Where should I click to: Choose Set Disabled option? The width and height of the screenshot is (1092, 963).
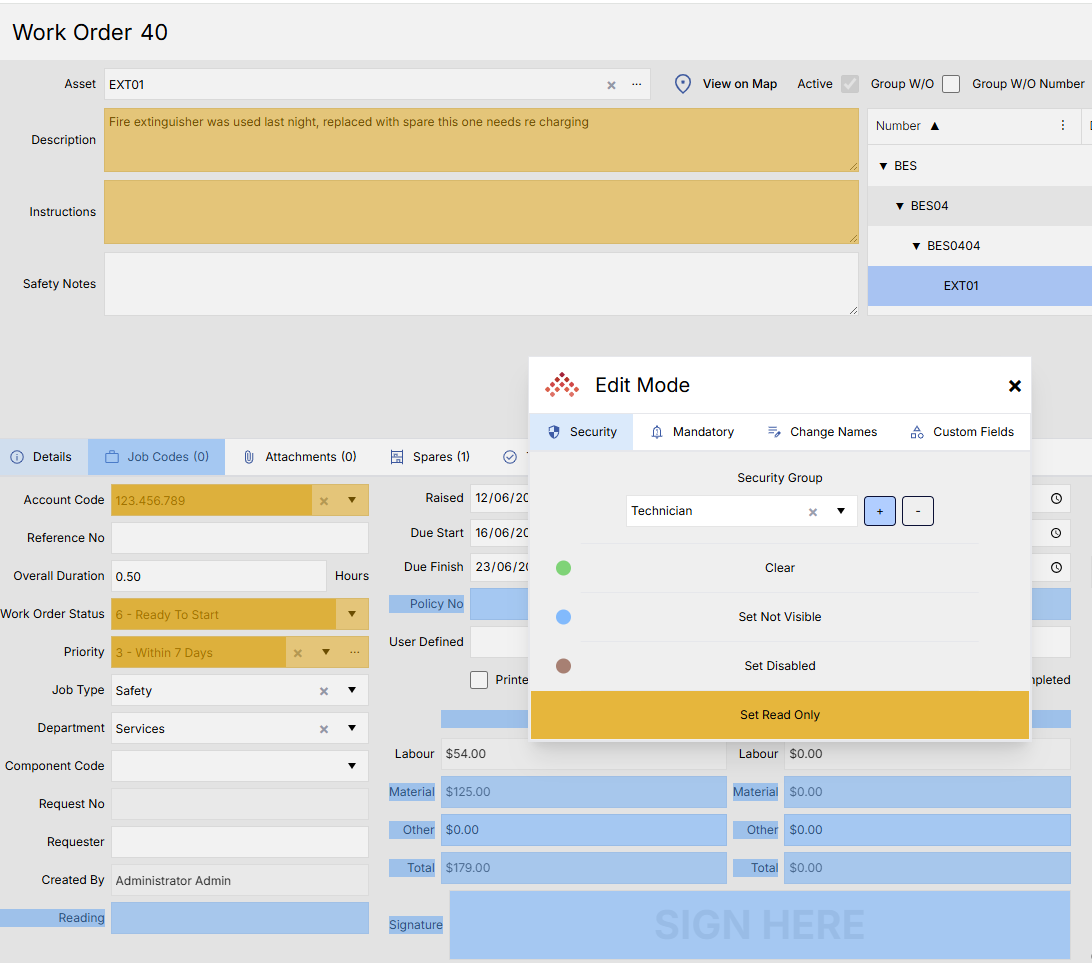779,666
